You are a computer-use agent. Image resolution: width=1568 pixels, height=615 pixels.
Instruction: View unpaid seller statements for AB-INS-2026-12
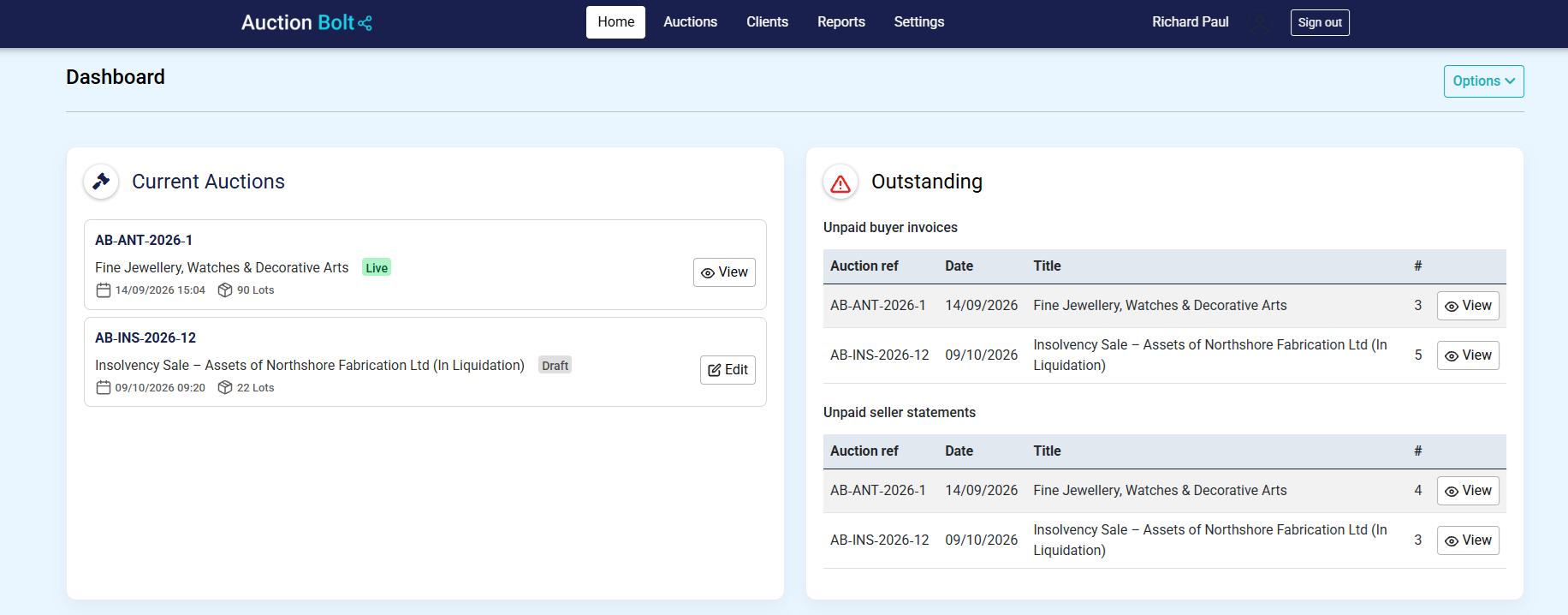[1468, 540]
